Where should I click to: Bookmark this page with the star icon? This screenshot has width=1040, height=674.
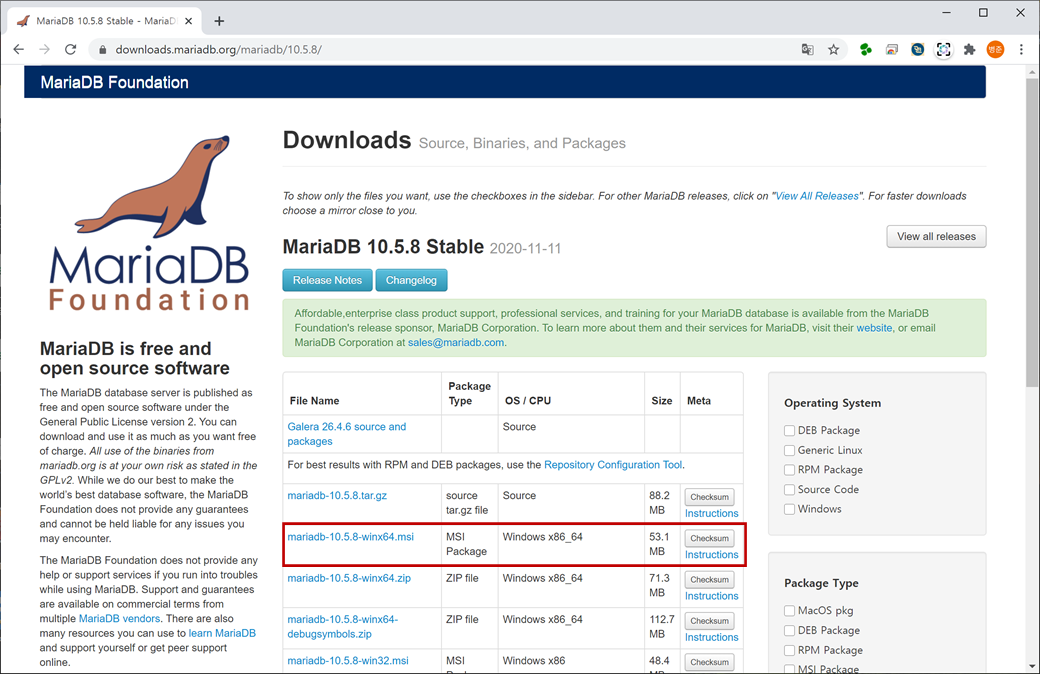pyautogui.click(x=834, y=49)
